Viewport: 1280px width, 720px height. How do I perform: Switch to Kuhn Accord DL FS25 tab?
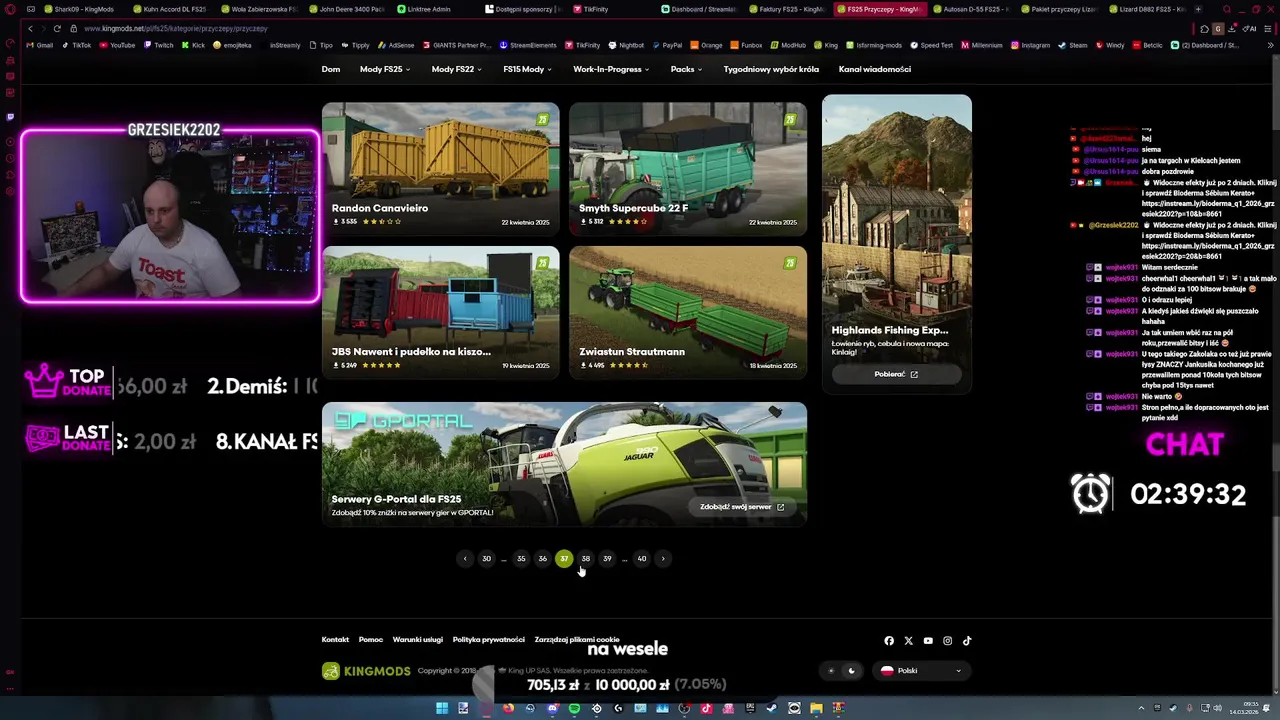click(x=168, y=9)
